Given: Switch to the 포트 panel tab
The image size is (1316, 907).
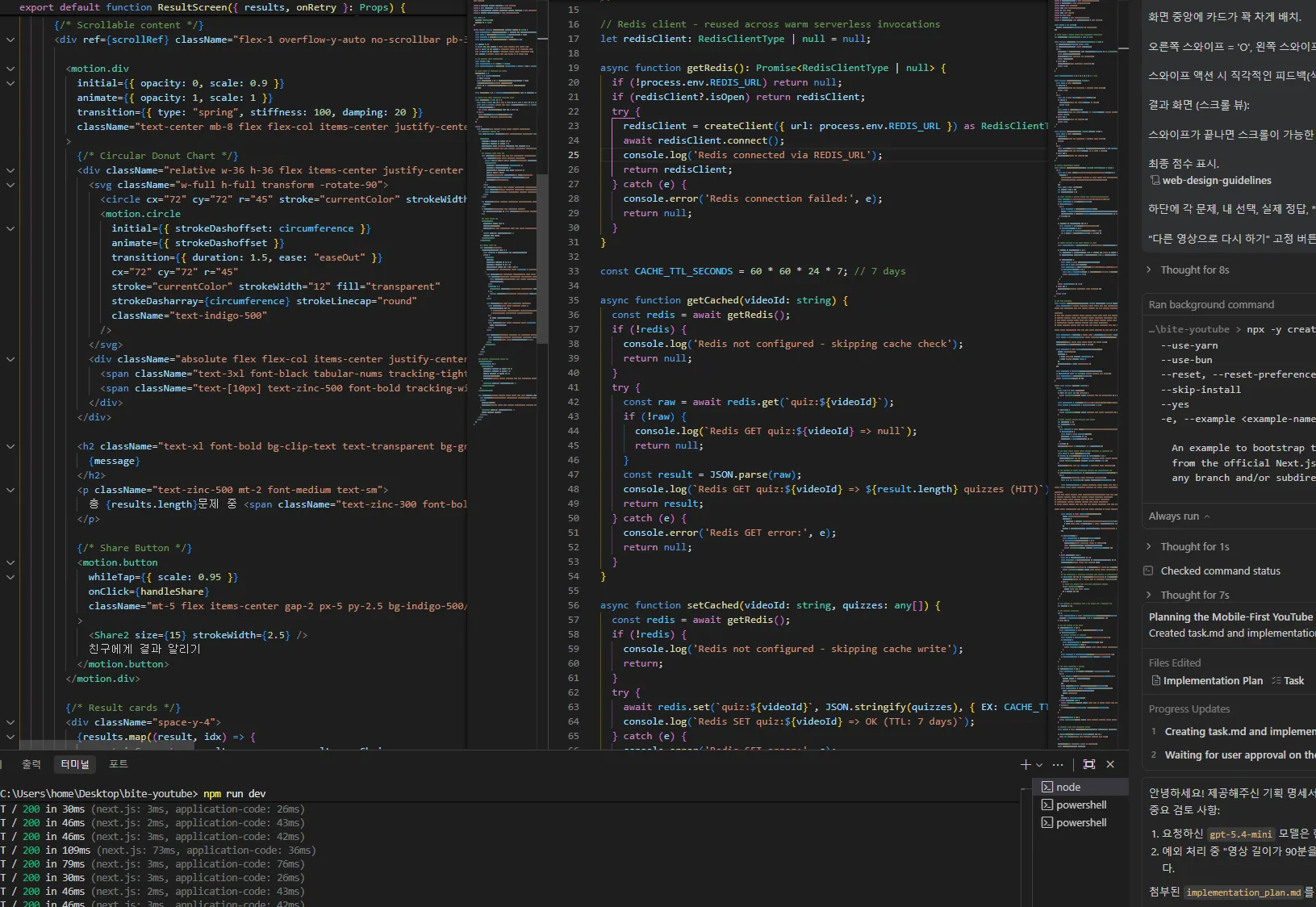Looking at the screenshot, I should (119, 764).
